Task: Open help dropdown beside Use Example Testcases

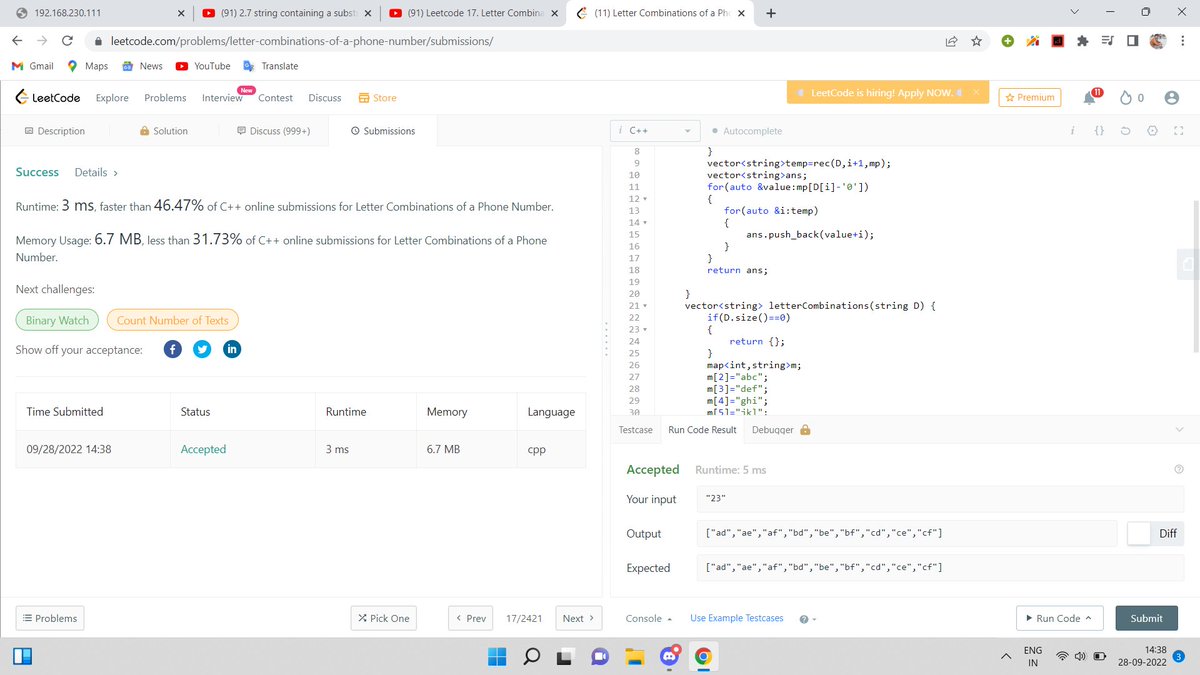Action: click(x=808, y=619)
